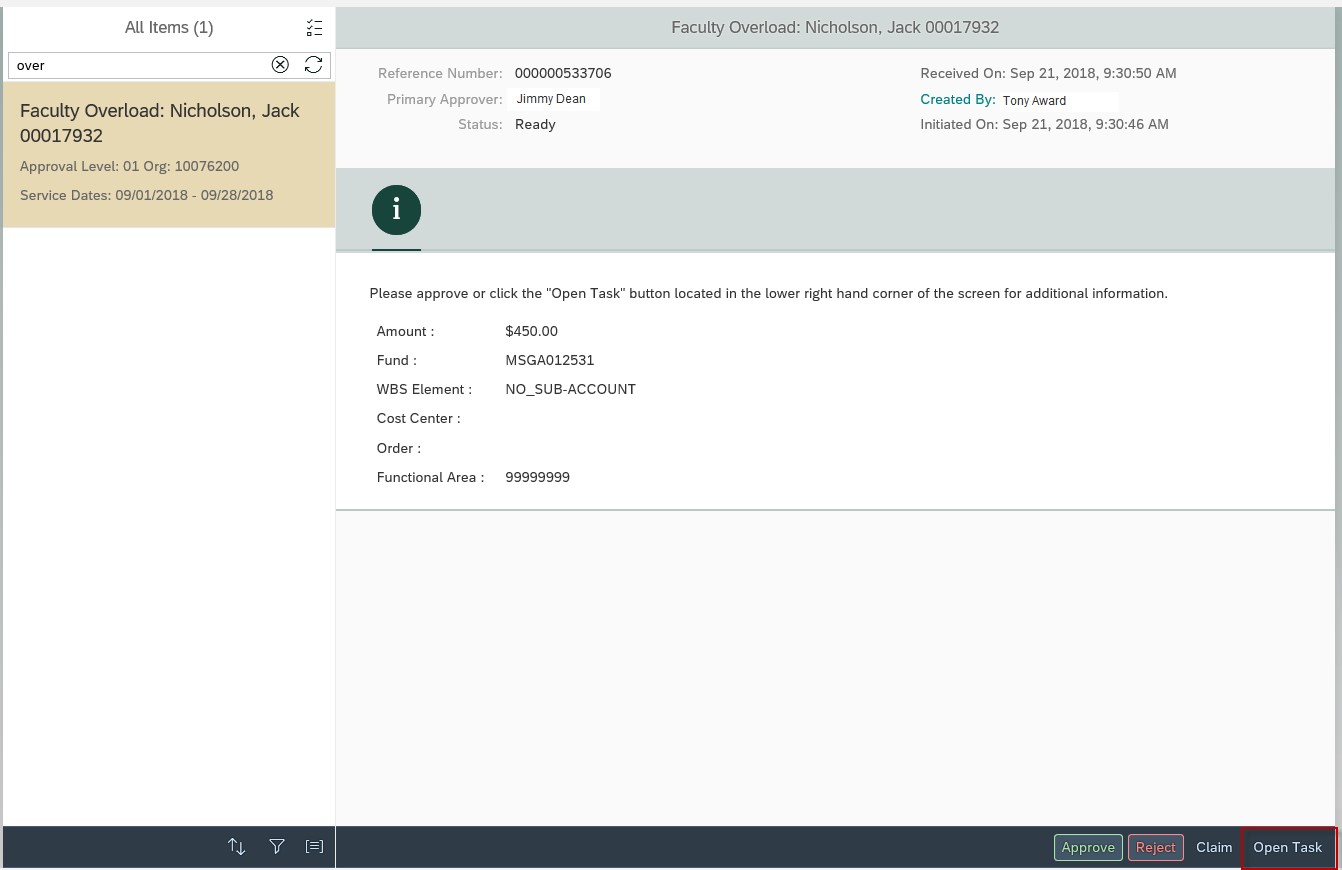Screen dimensions: 1342x870
Task: Reject the faculty overload request
Action: coord(1155,848)
